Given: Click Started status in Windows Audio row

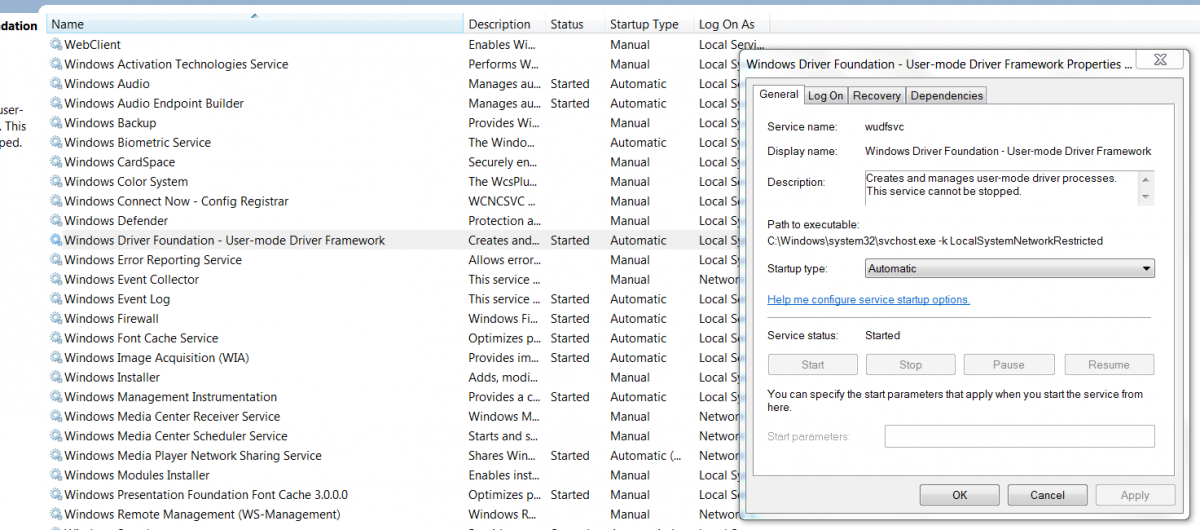Looking at the screenshot, I should pyautogui.click(x=570, y=84).
